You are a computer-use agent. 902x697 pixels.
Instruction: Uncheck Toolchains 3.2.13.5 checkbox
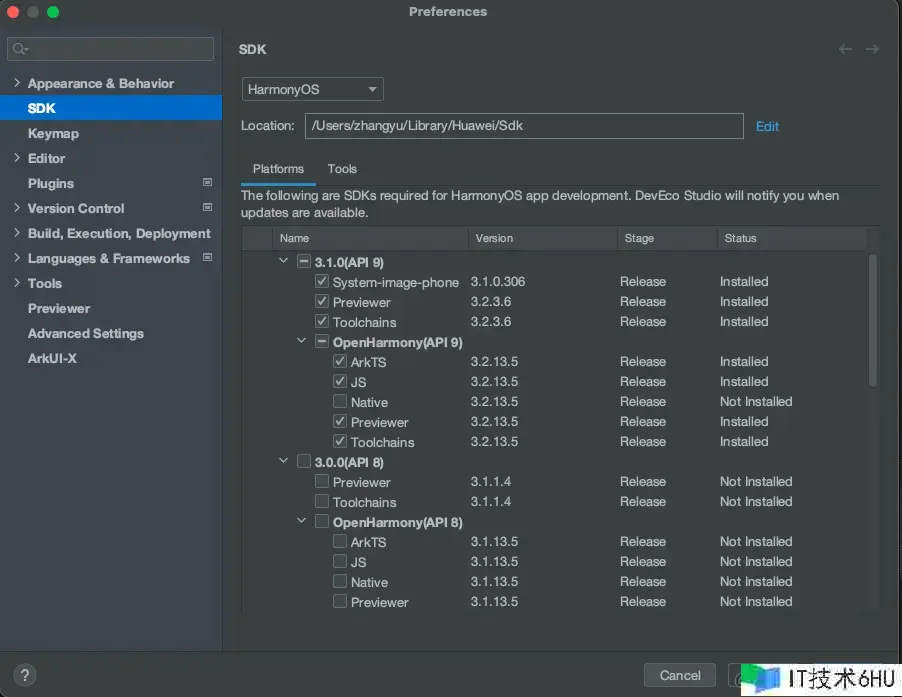[x=340, y=441]
